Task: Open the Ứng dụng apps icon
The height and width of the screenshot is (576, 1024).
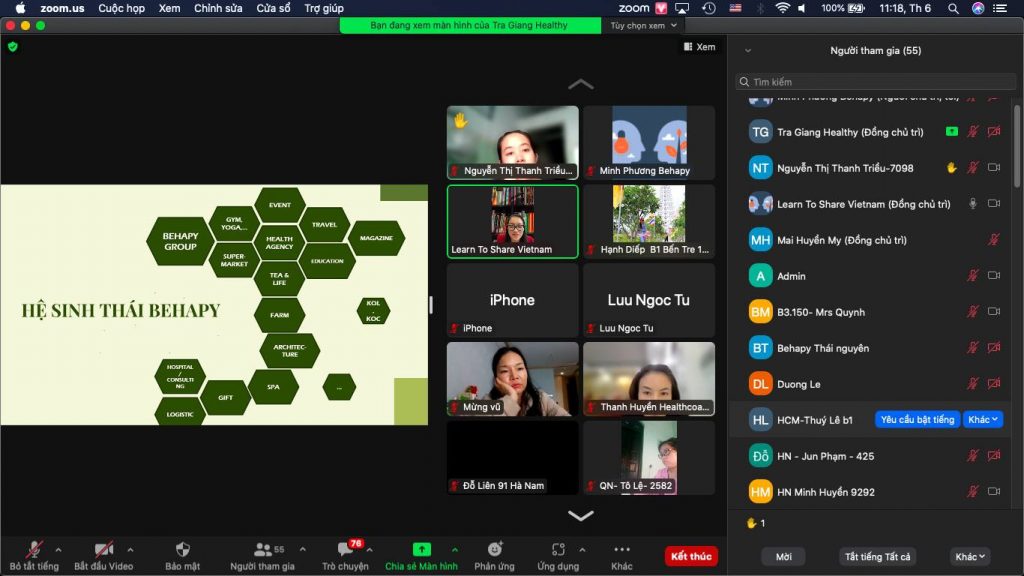Action: (558, 549)
